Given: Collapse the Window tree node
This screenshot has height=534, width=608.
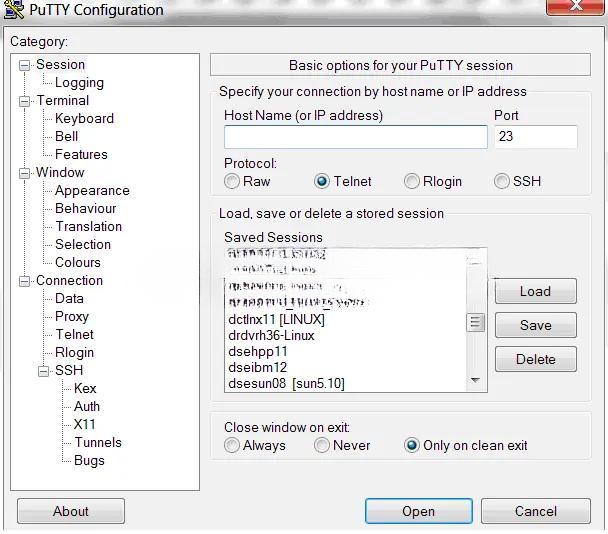Looking at the screenshot, I should pos(24,173).
